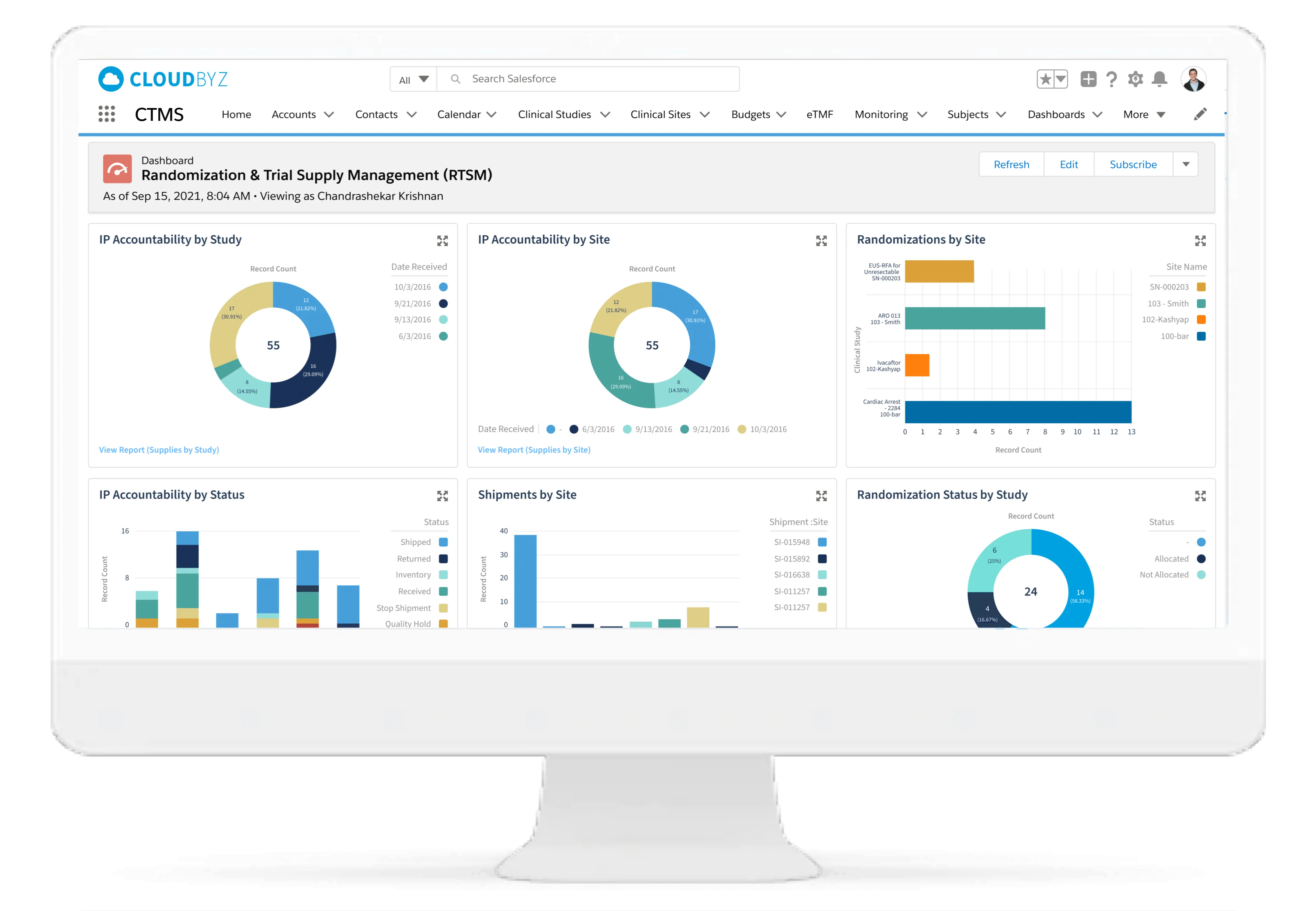
Task: Expand the Shipments by Site chart
Action: [821, 496]
